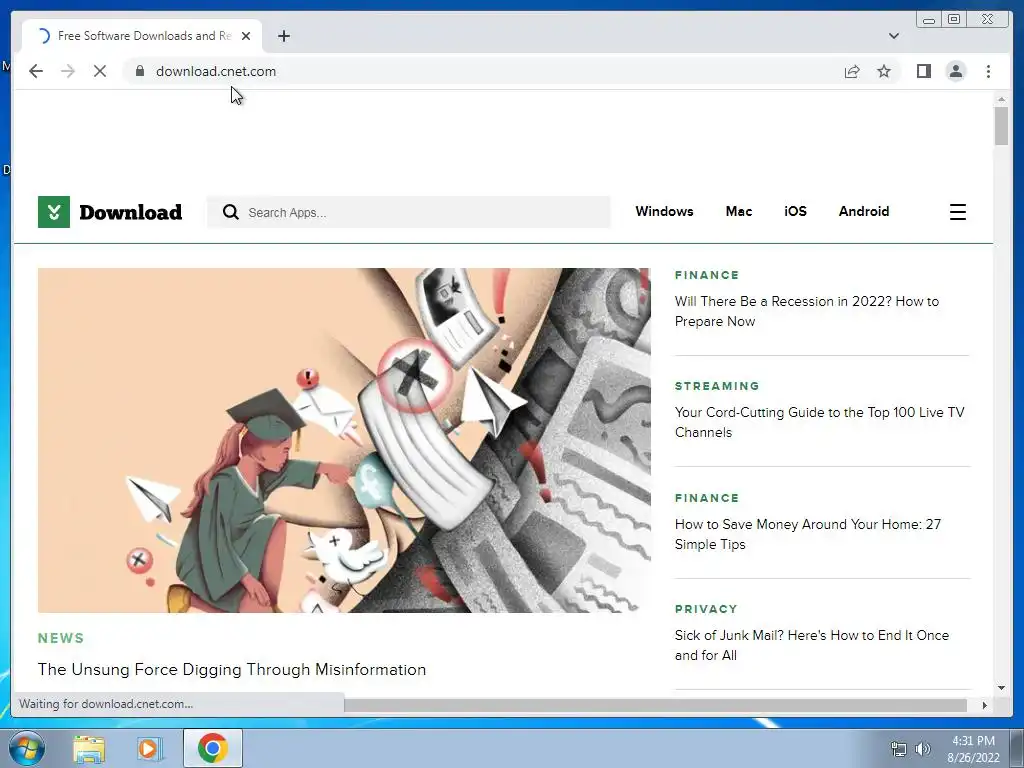This screenshot has height=768, width=1024.
Task: Open Chrome's three-dot menu
Action: tap(988, 71)
